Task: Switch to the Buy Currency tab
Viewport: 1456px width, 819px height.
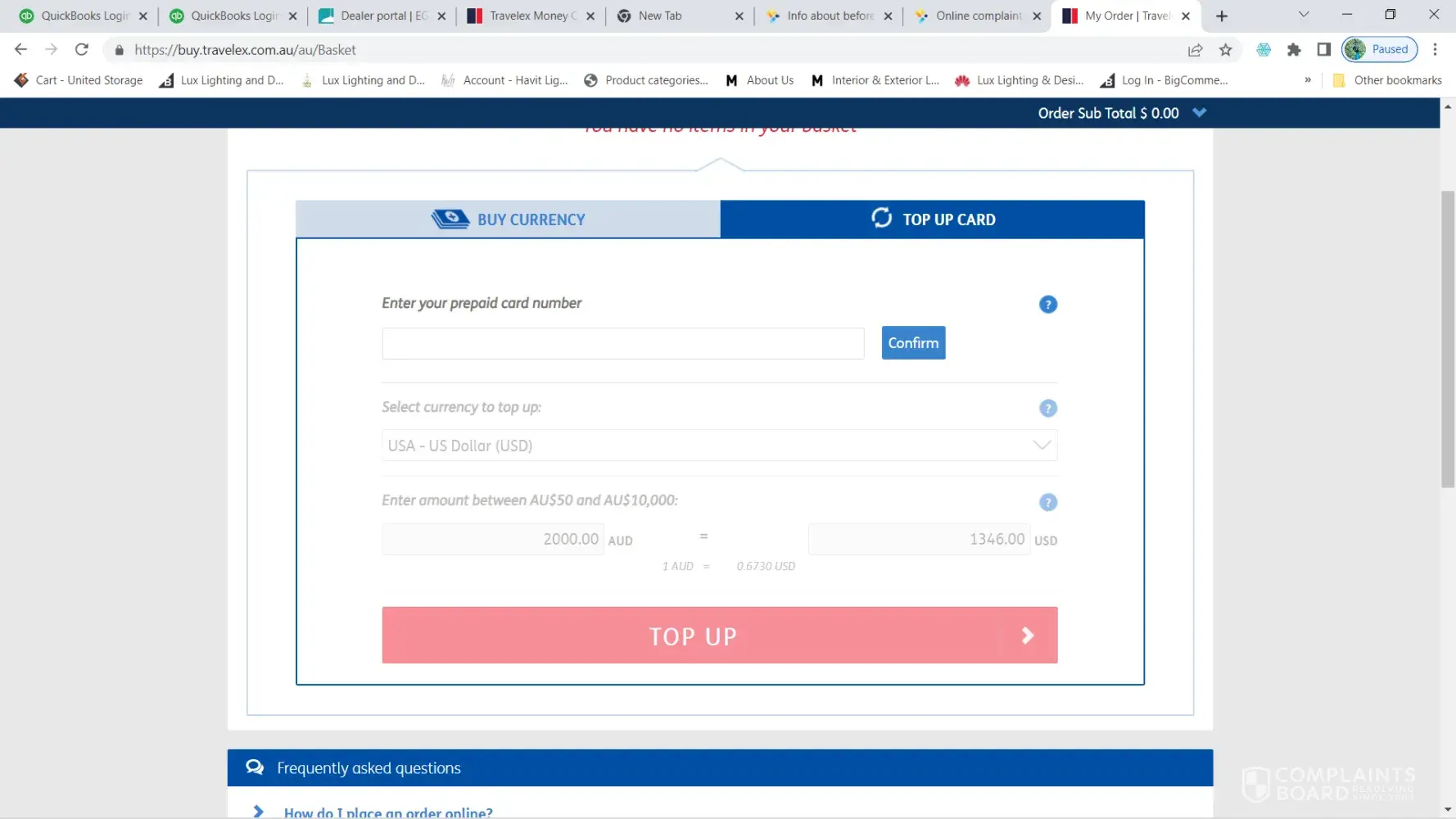Action: pos(508,219)
